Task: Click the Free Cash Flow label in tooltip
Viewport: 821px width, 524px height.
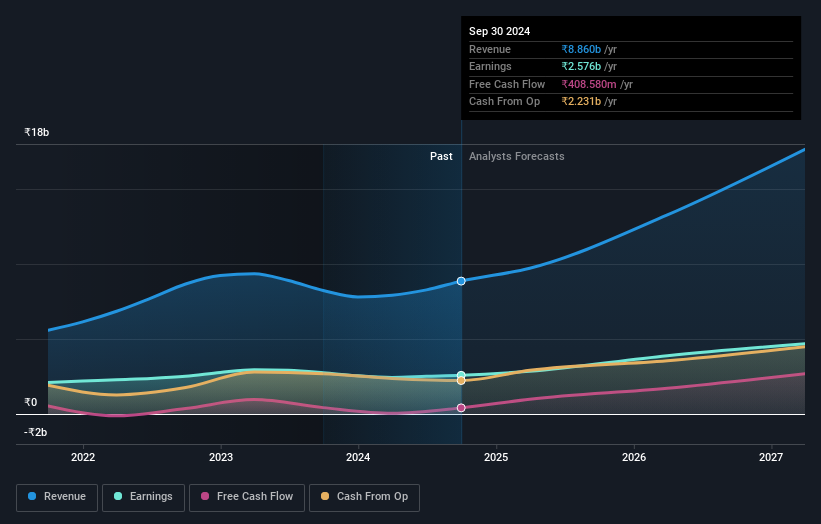Action: [x=507, y=84]
